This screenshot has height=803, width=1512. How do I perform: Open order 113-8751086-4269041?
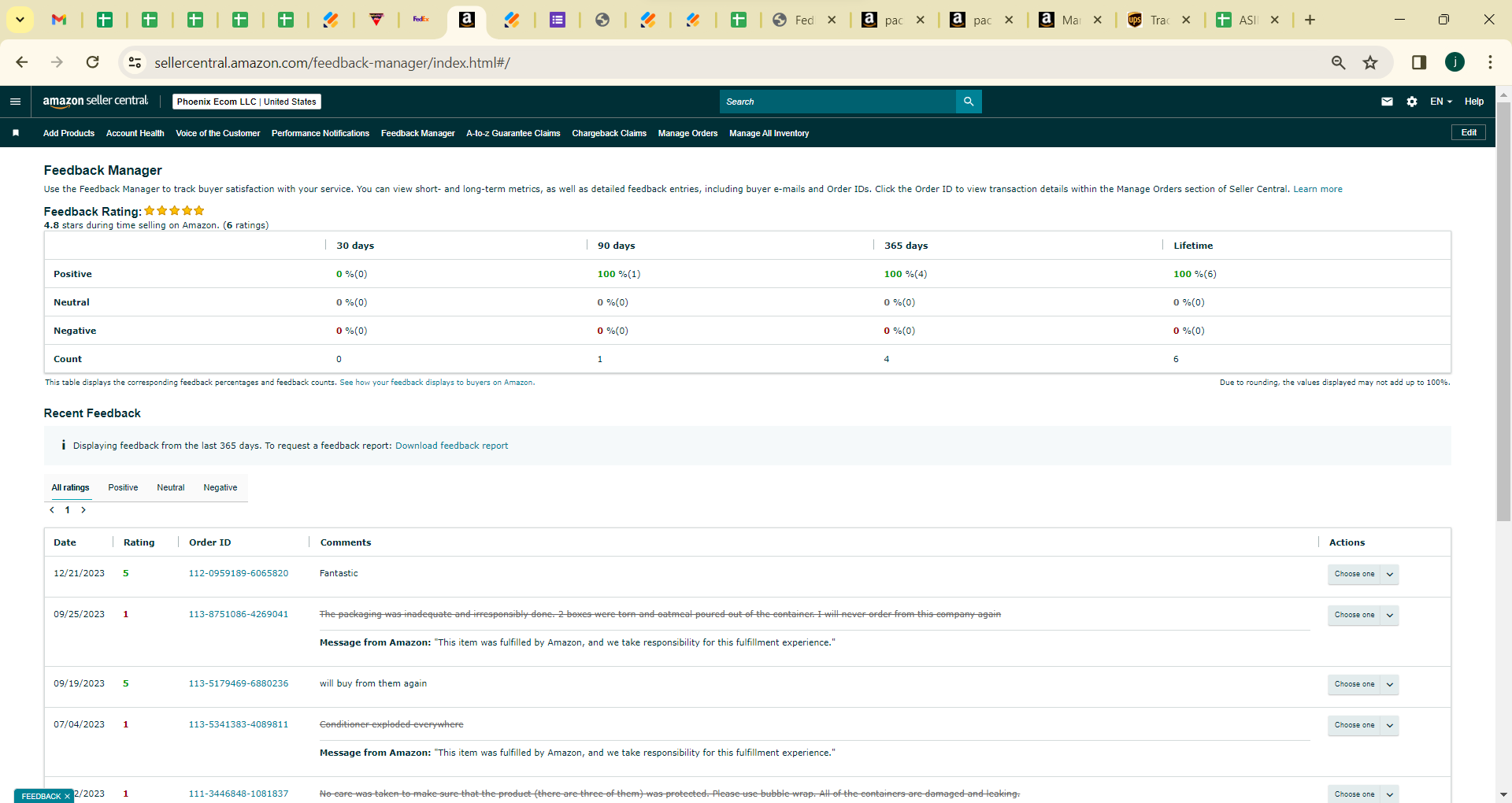pos(239,614)
